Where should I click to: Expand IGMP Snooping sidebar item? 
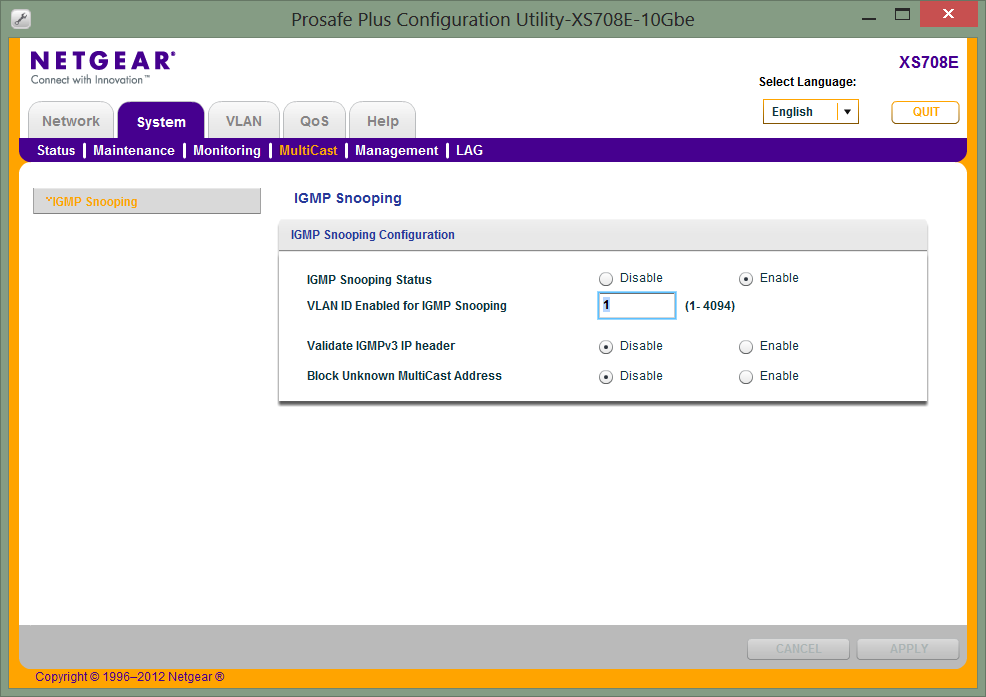click(x=147, y=201)
